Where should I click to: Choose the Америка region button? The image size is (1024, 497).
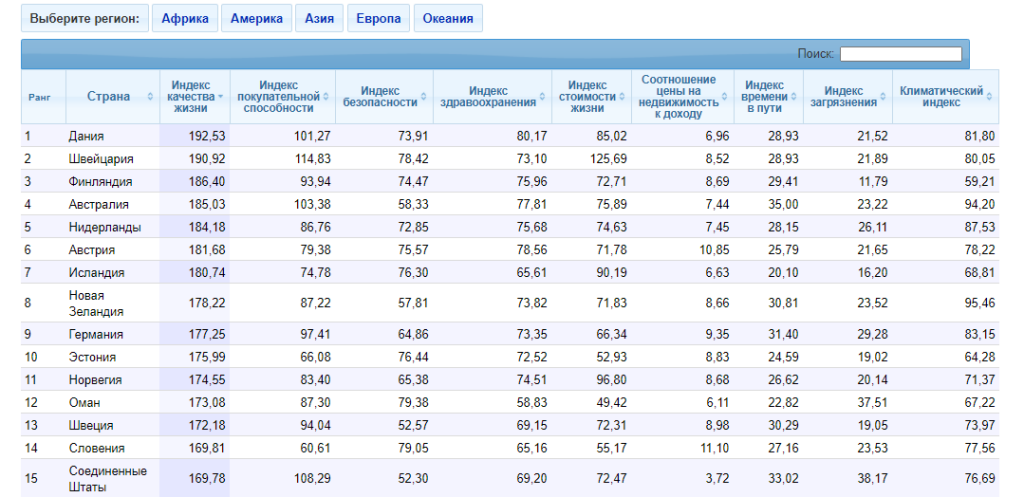(x=256, y=18)
